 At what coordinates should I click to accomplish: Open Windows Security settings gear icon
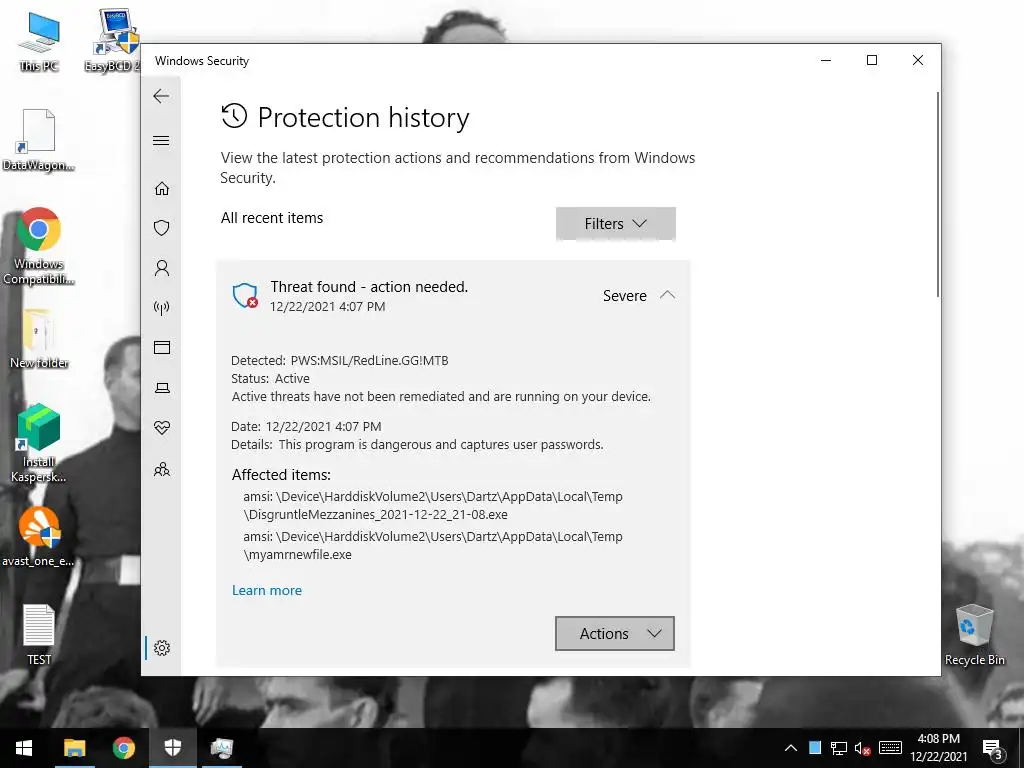coord(161,648)
